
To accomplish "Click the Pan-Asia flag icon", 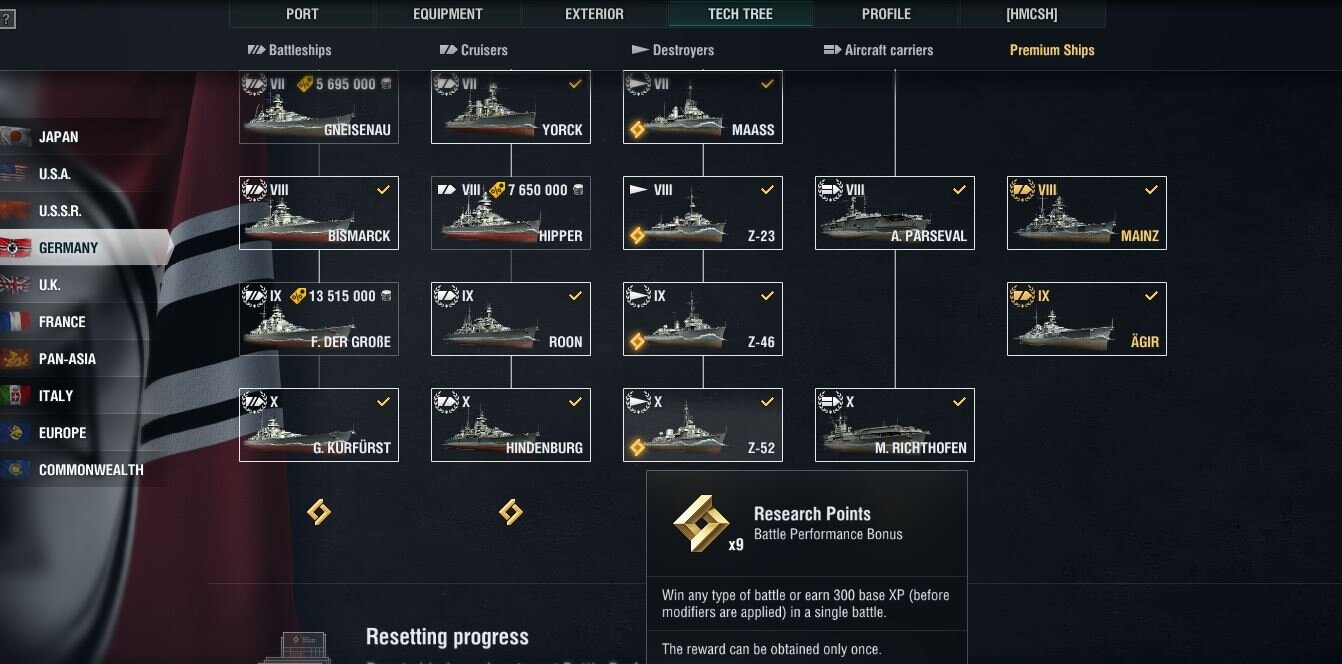I will coord(16,359).
